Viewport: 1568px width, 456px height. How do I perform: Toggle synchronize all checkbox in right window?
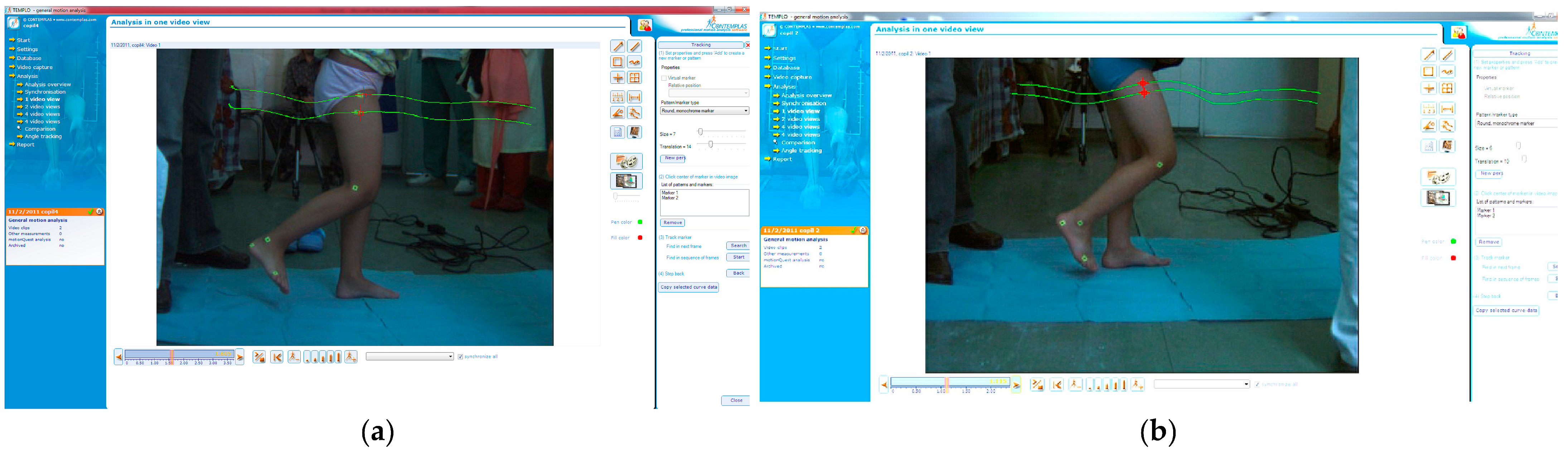tap(1257, 384)
